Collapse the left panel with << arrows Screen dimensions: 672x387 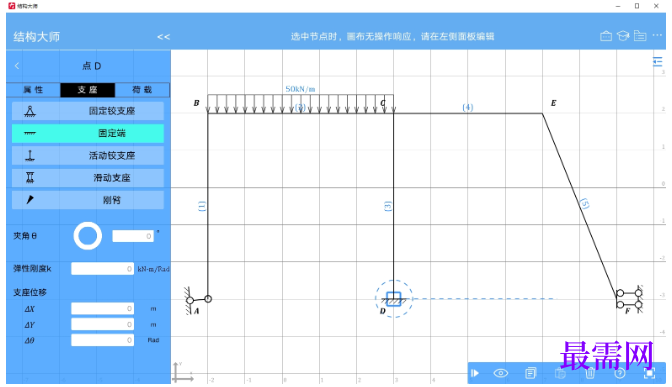tap(163, 37)
